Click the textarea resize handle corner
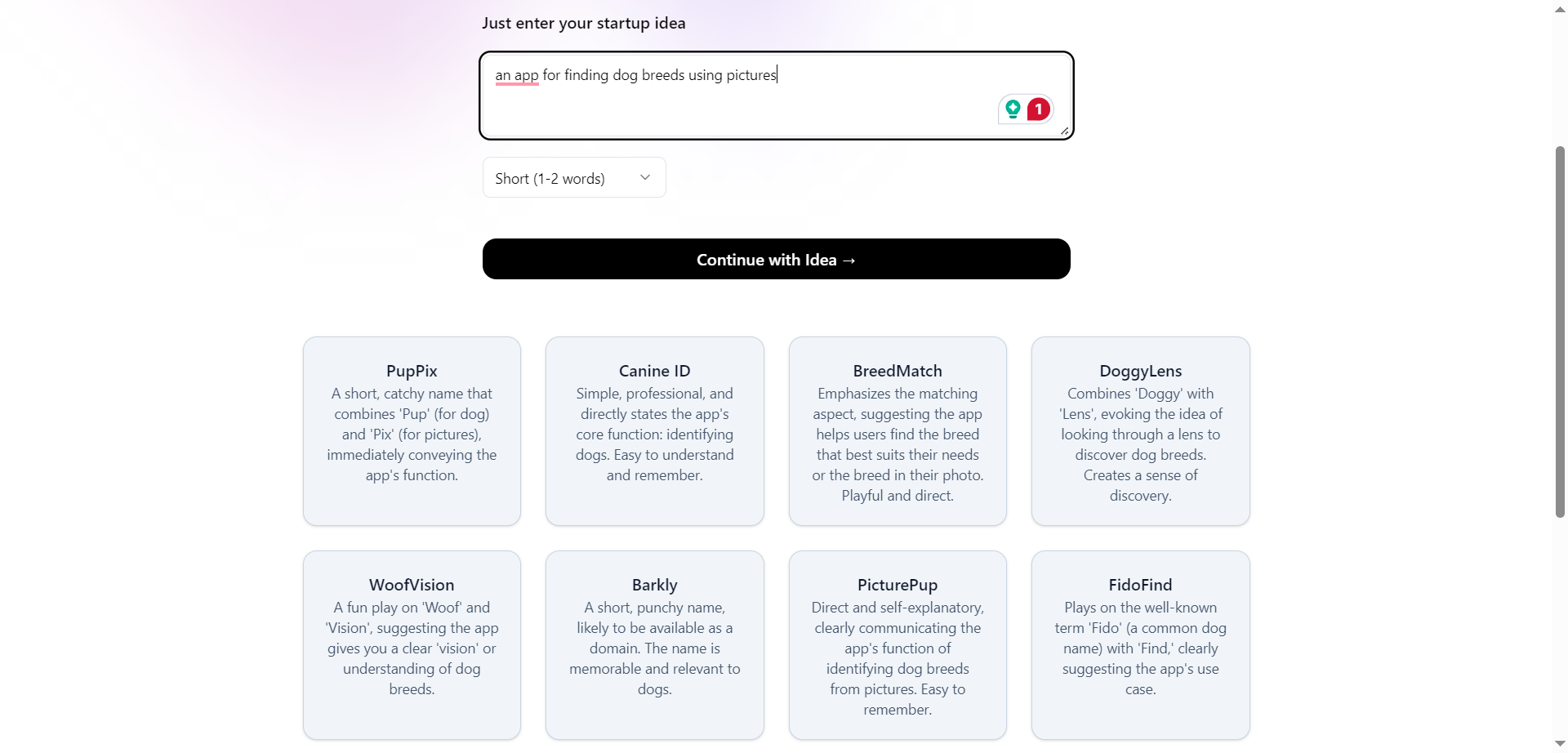The height and width of the screenshot is (753, 1568). [1064, 131]
